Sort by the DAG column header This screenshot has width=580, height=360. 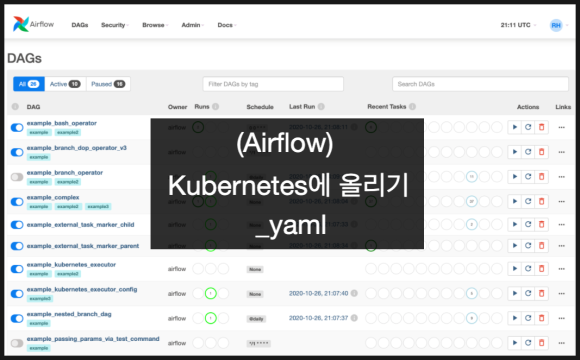coord(33,107)
